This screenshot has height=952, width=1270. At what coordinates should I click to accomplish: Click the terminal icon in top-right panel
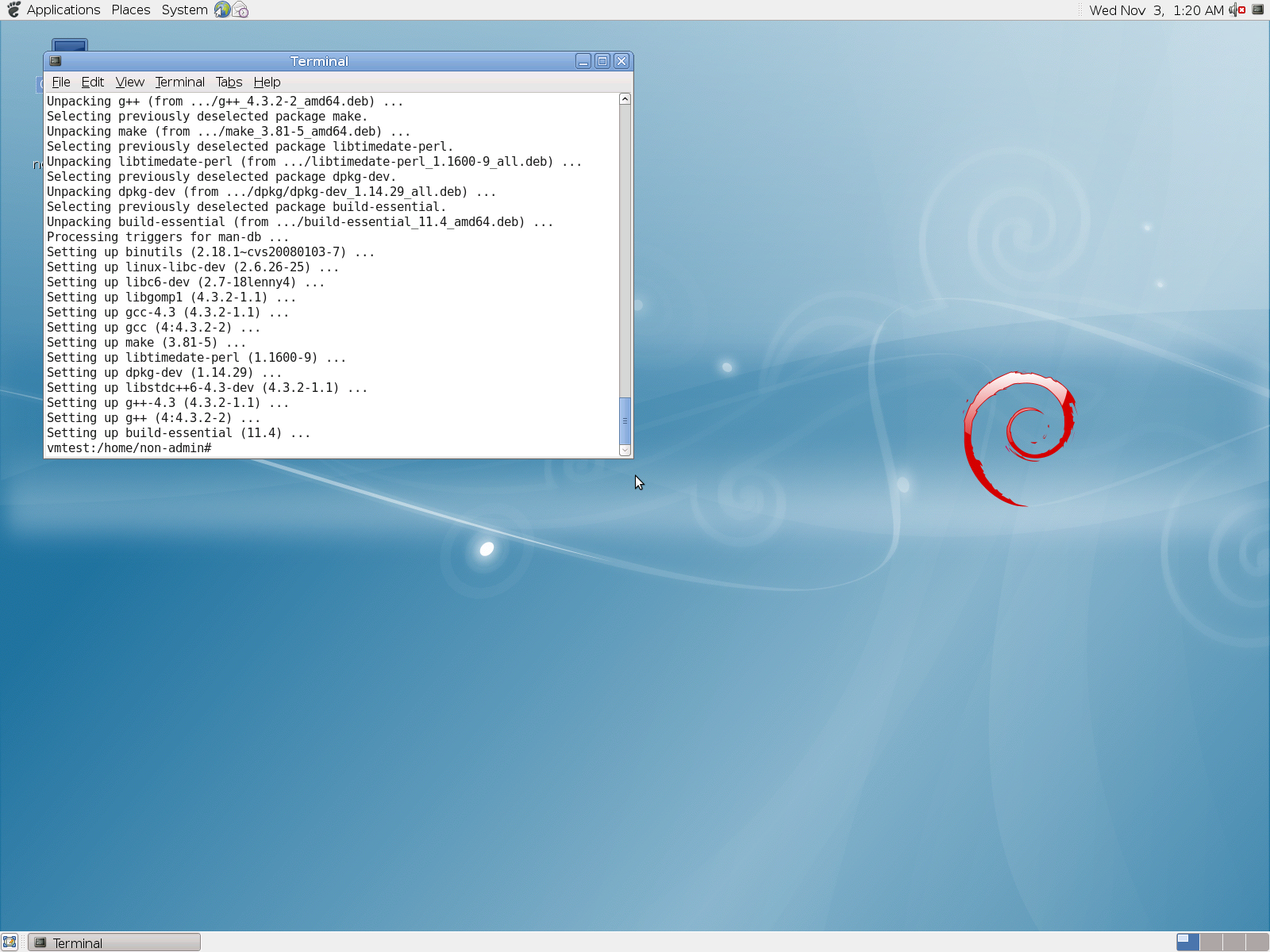(x=1257, y=10)
